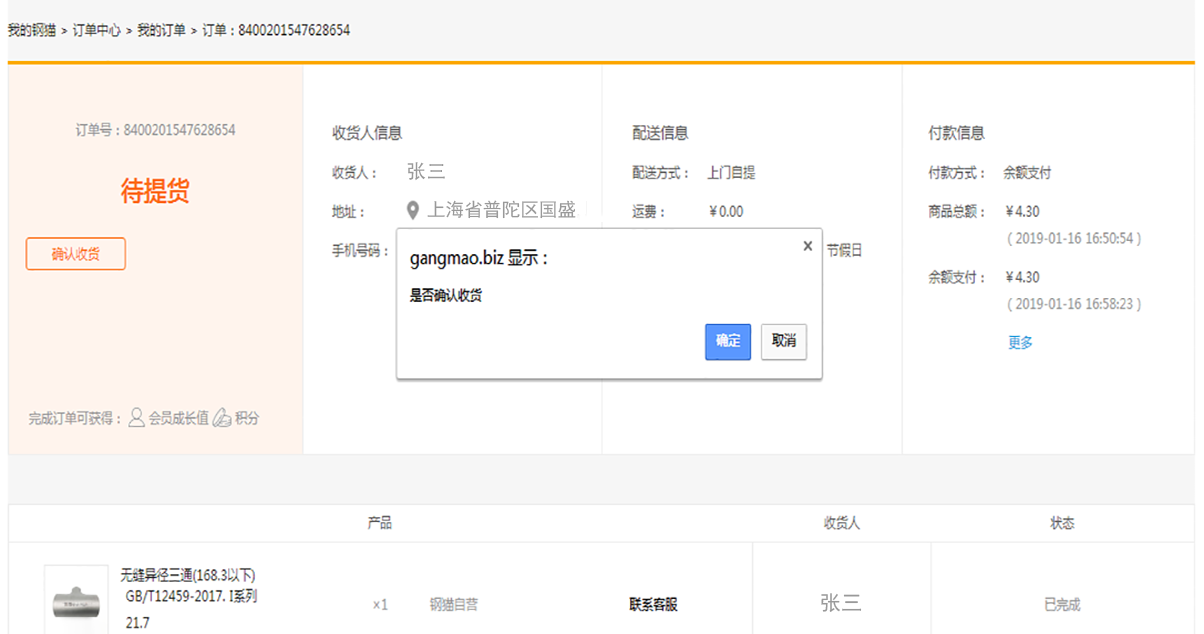Click the 运费 value ¥0.00
1204x634 pixels.
coord(726,211)
